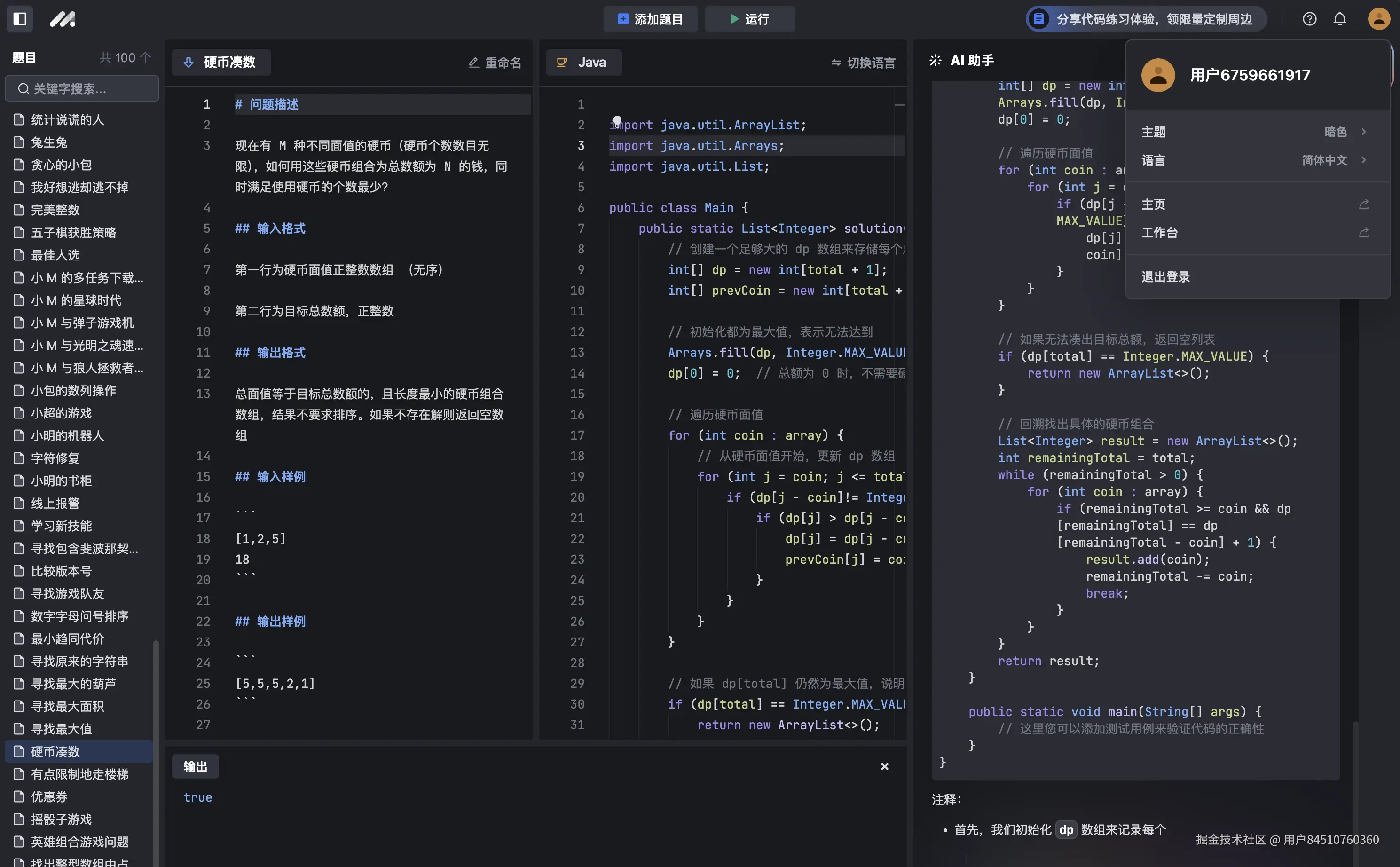The height and width of the screenshot is (867, 1400).
Task: Click the 运行 run button
Action: pyautogui.click(x=749, y=19)
